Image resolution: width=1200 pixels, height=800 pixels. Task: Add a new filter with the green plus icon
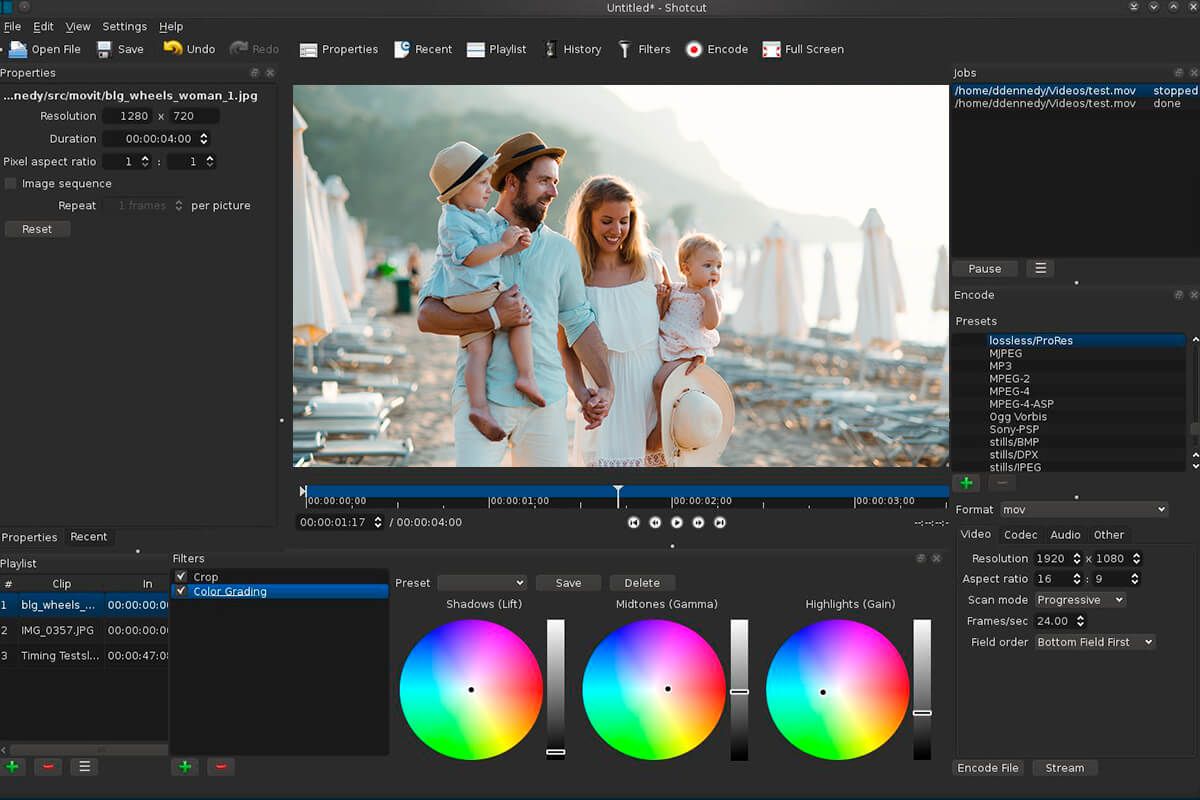pos(184,766)
